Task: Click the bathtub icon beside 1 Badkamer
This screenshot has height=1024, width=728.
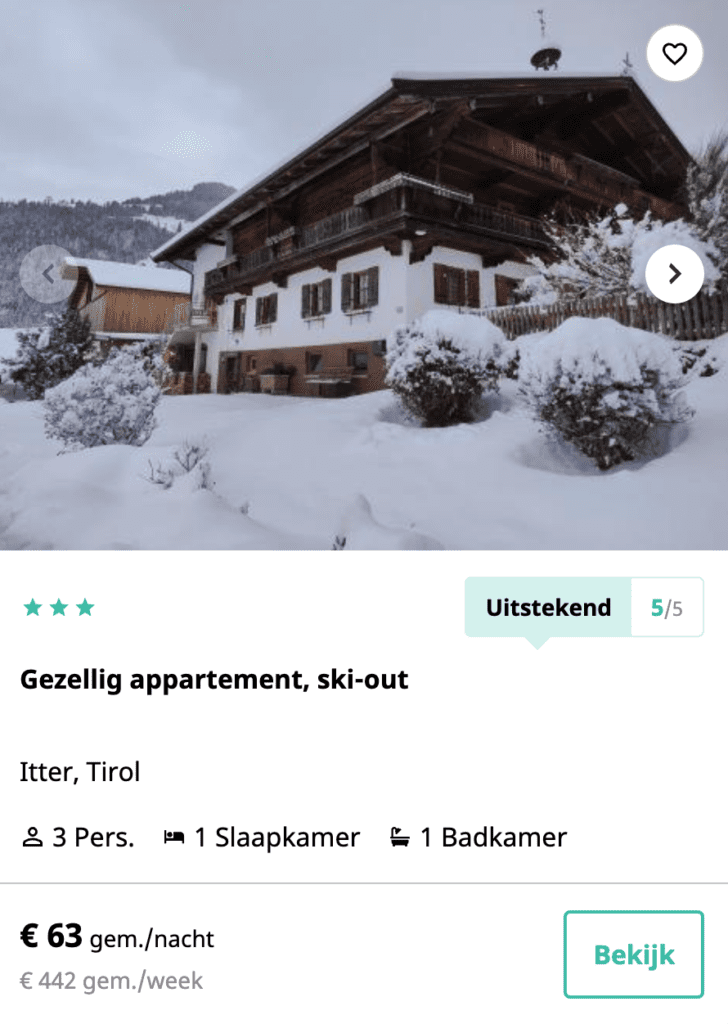Action: [400, 837]
